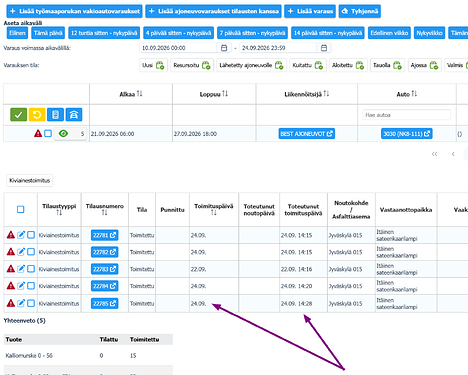The width and height of the screenshot is (468, 375).
Task: Open order number 22783 link
Action: [x=104, y=269]
